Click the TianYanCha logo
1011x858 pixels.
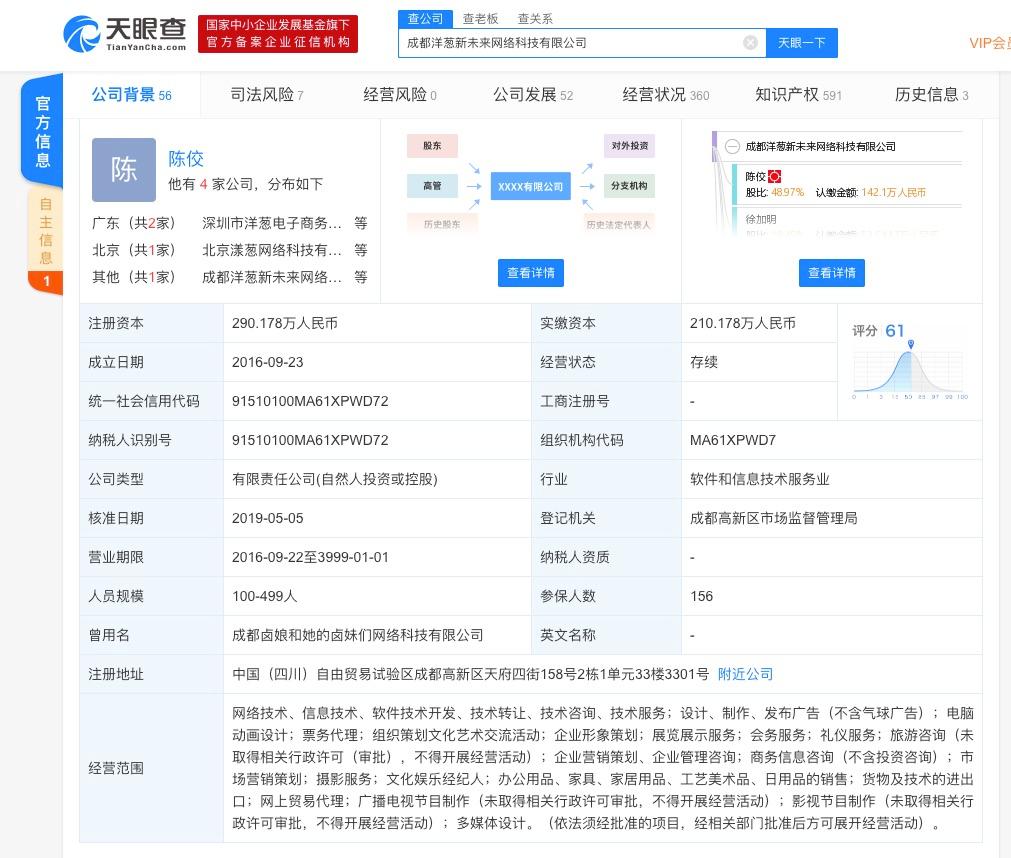click(124, 34)
